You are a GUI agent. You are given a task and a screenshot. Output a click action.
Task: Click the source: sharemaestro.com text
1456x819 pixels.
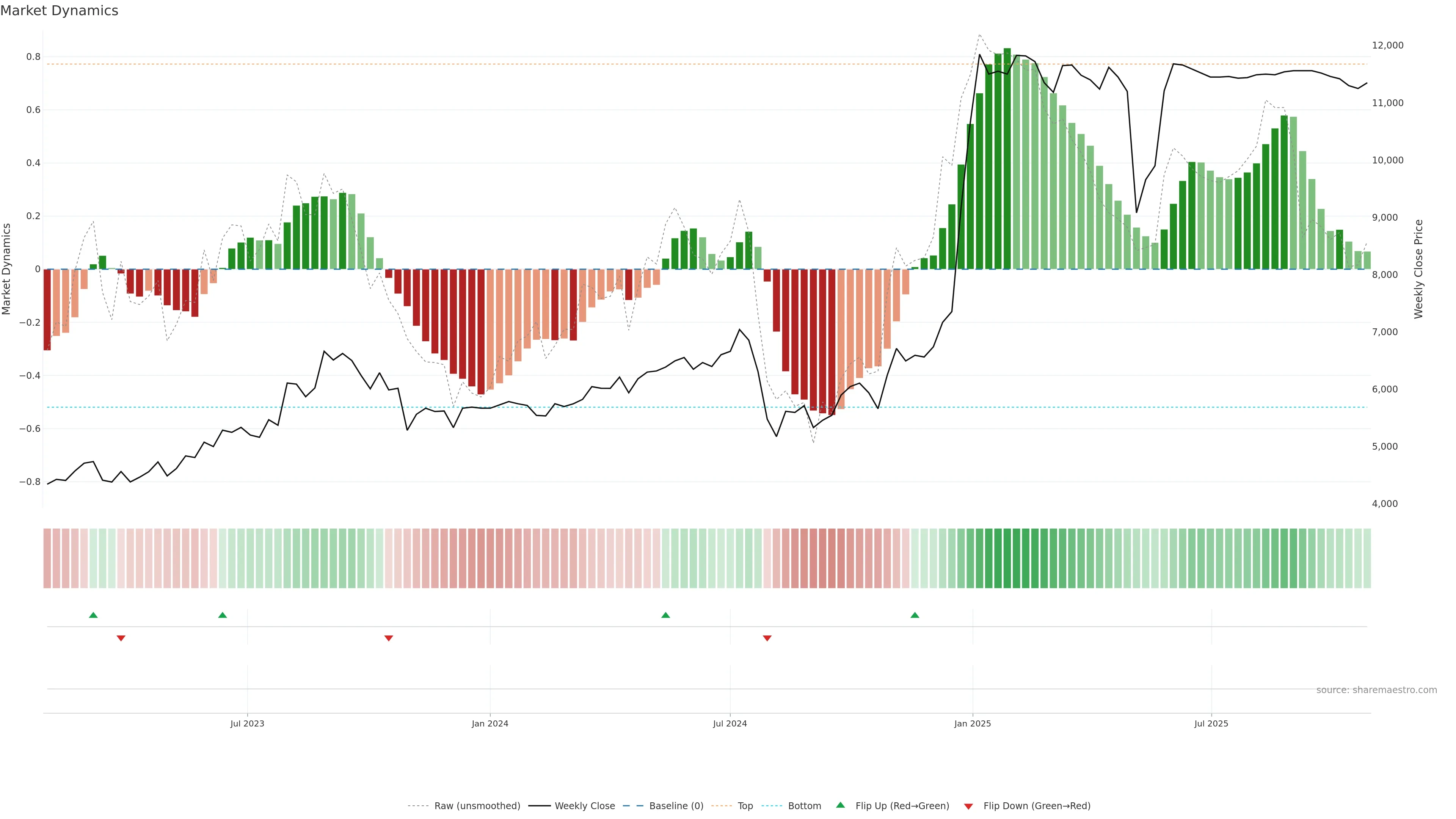tap(1376, 690)
